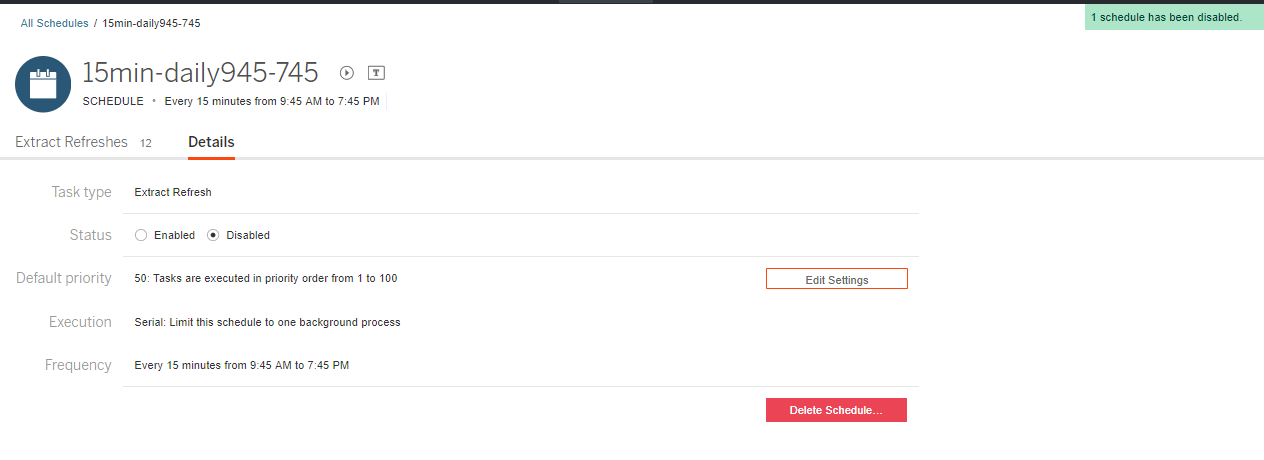
Task: Click the SCHEDULE label under the title
Action: click(113, 101)
